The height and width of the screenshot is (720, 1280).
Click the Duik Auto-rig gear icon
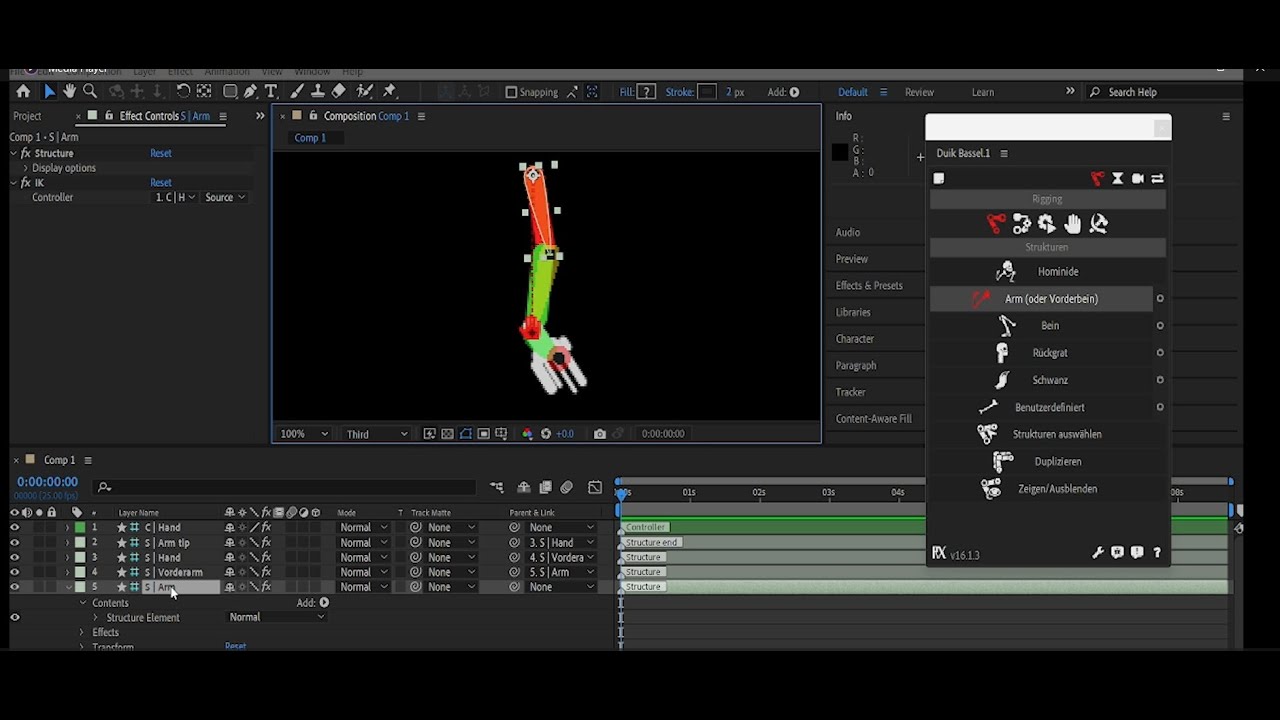[1046, 224]
